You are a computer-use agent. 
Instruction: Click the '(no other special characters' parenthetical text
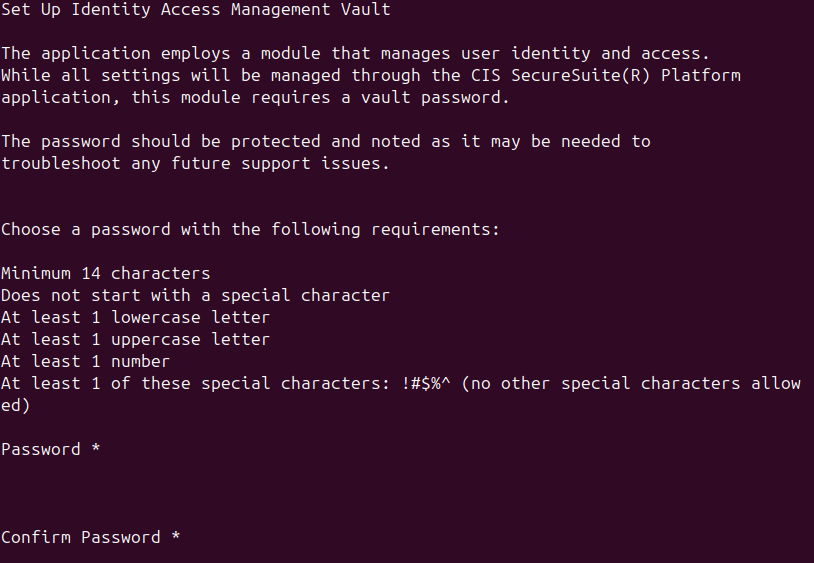[601, 384]
